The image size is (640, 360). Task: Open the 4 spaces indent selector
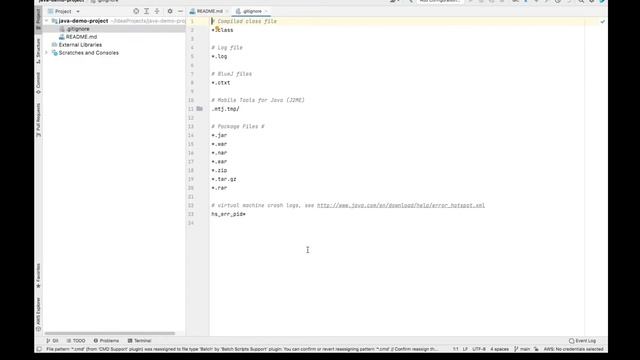point(500,349)
